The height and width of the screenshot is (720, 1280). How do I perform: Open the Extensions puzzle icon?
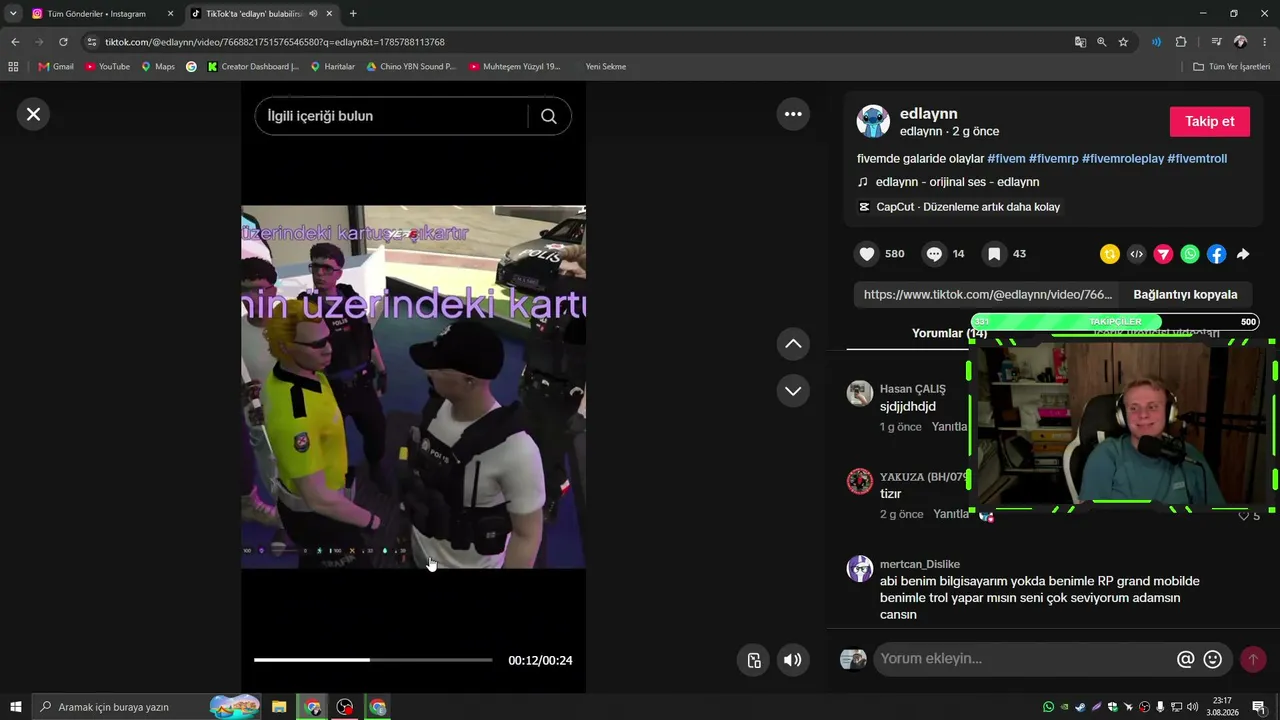[x=1181, y=42]
